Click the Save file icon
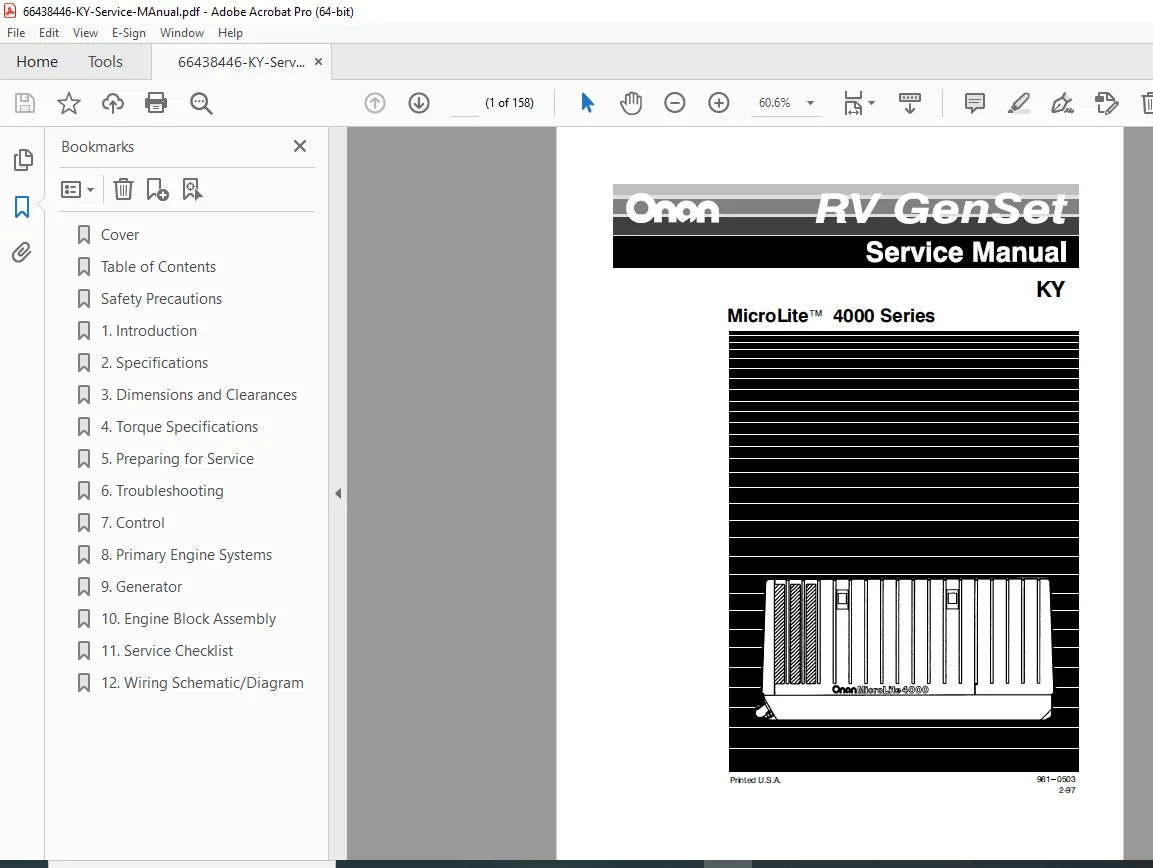1153x868 pixels. pos(25,103)
